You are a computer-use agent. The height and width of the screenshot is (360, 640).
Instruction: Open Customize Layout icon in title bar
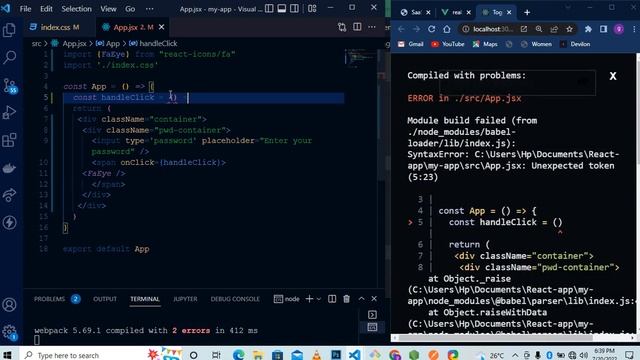point(312,9)
